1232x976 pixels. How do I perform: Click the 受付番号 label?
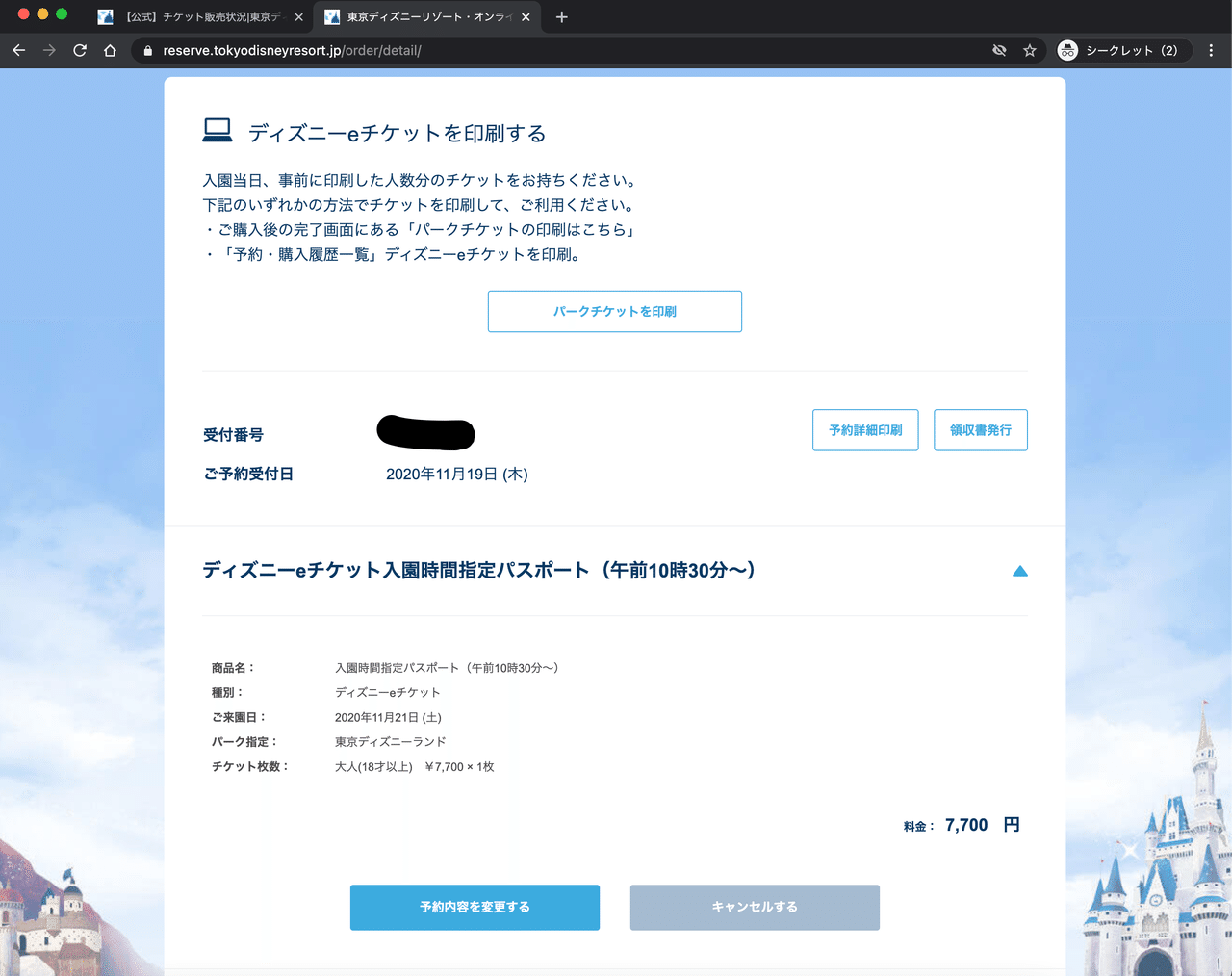tap(233, 435)
